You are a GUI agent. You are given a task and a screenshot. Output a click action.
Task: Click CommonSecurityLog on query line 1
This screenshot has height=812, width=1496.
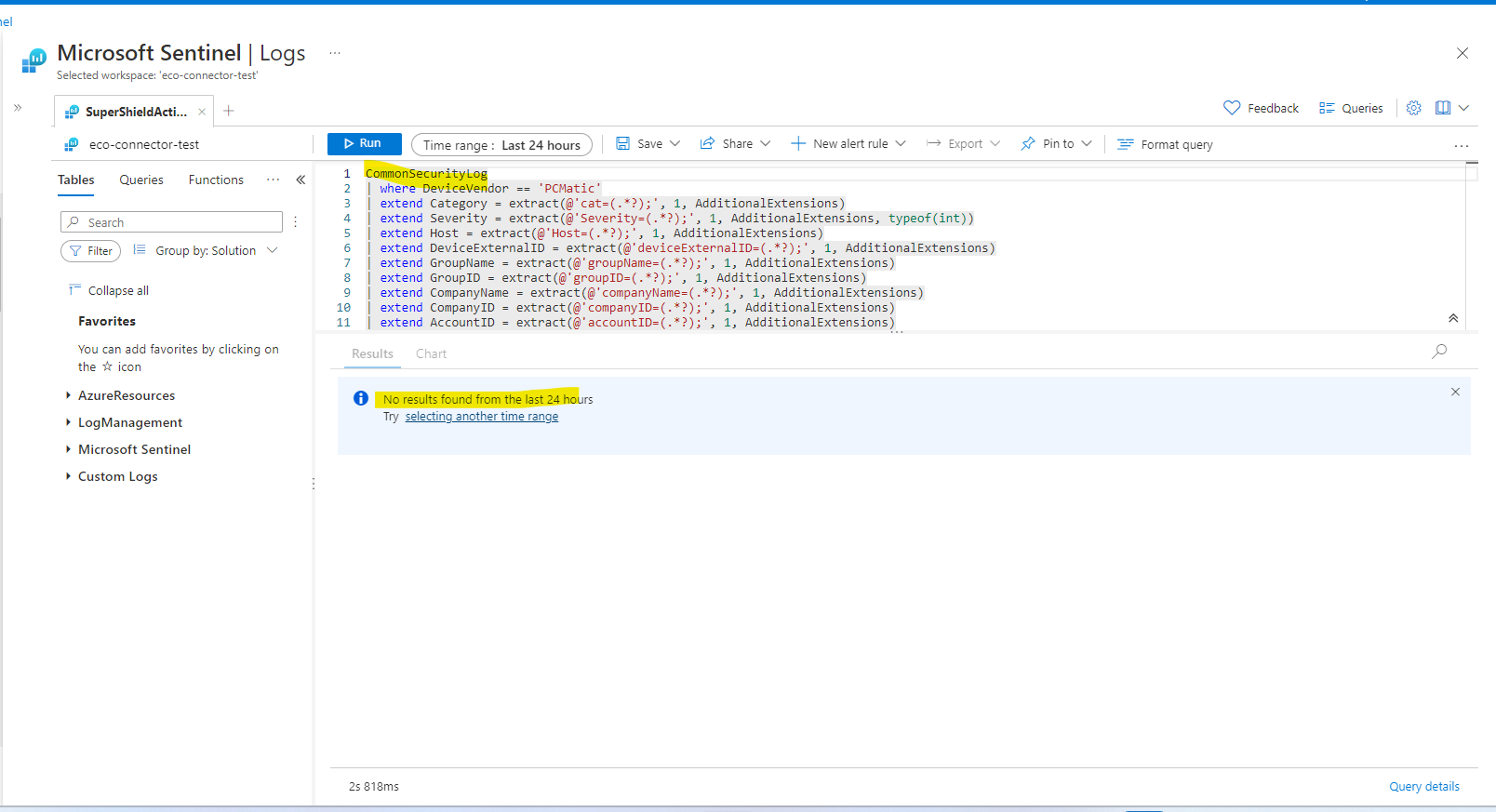click(426, 173)
